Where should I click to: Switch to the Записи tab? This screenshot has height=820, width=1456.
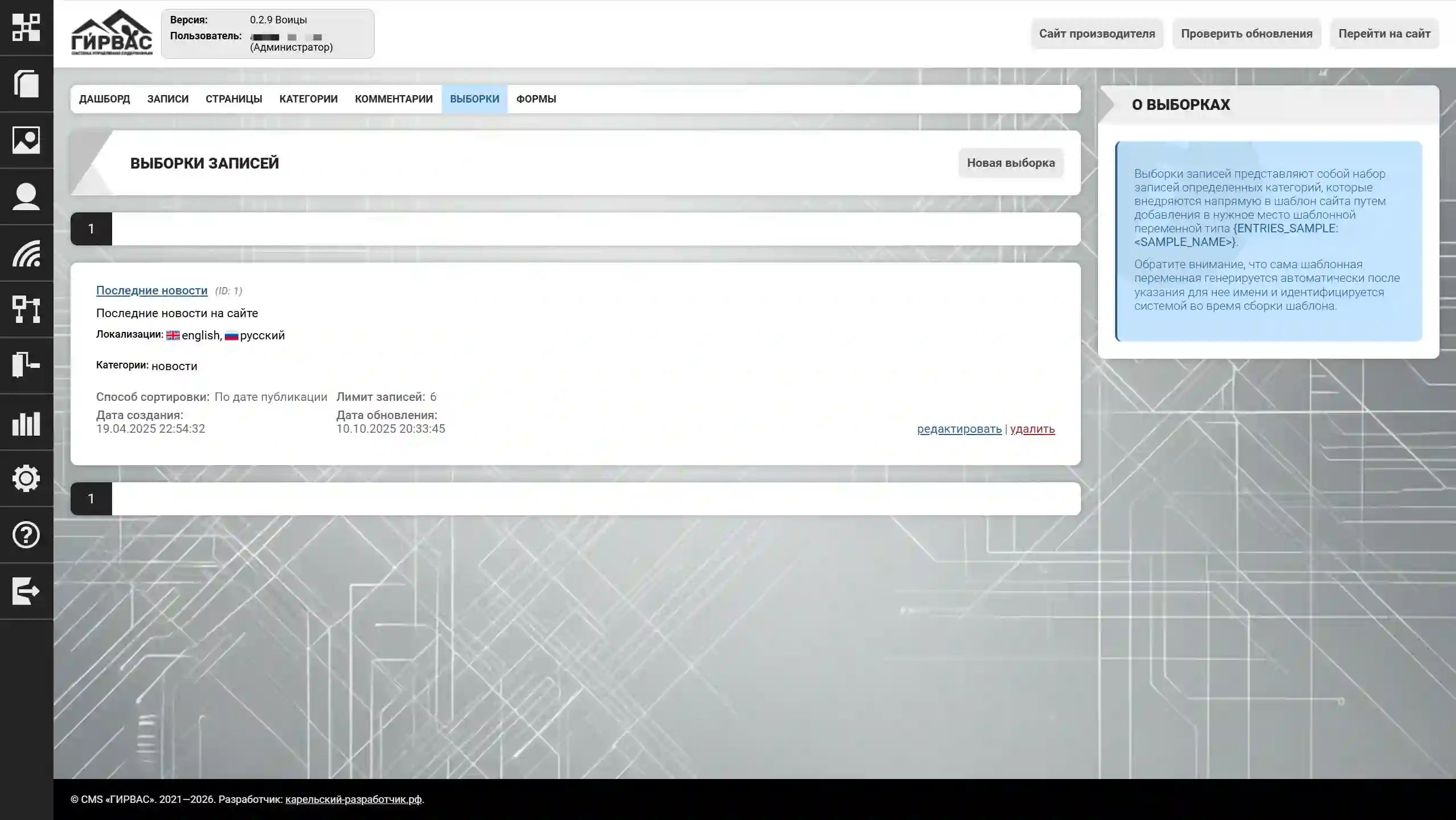tap(167, 99)
